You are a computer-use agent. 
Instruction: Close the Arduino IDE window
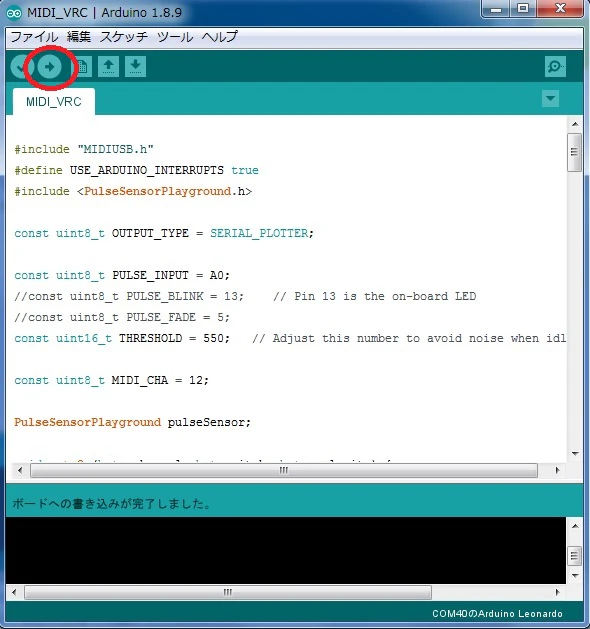click(x=560, y=9)
